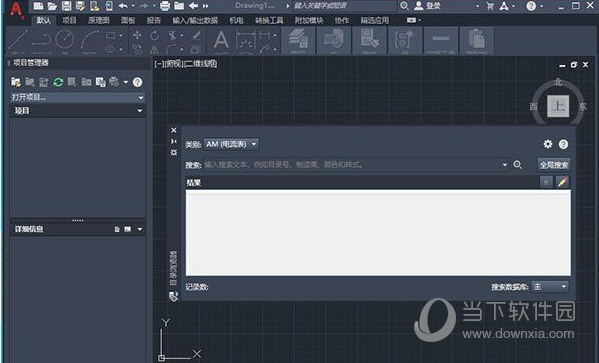Viewport: 599px width, 363px height.
Task: Click the Redo arrow icon
Action: (x=144, y=6)
